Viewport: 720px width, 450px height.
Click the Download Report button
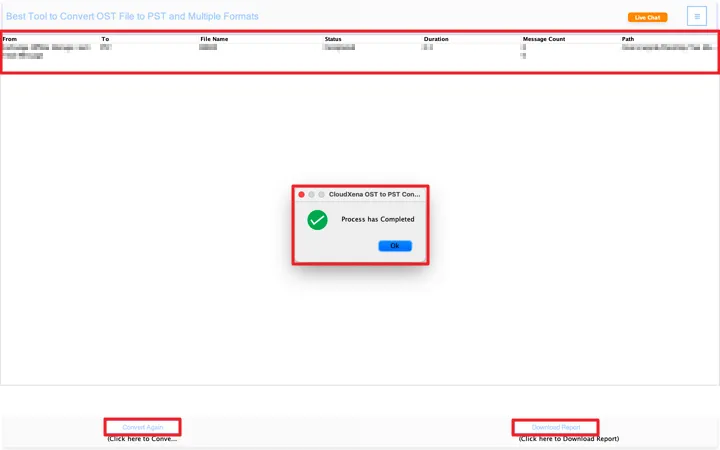[556, 427]
